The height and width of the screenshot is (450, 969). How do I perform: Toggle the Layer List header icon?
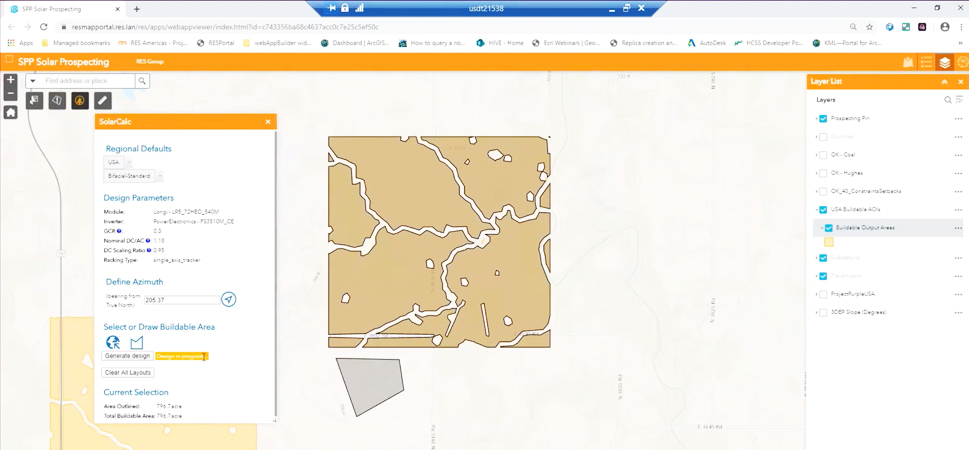pos(944,62)
